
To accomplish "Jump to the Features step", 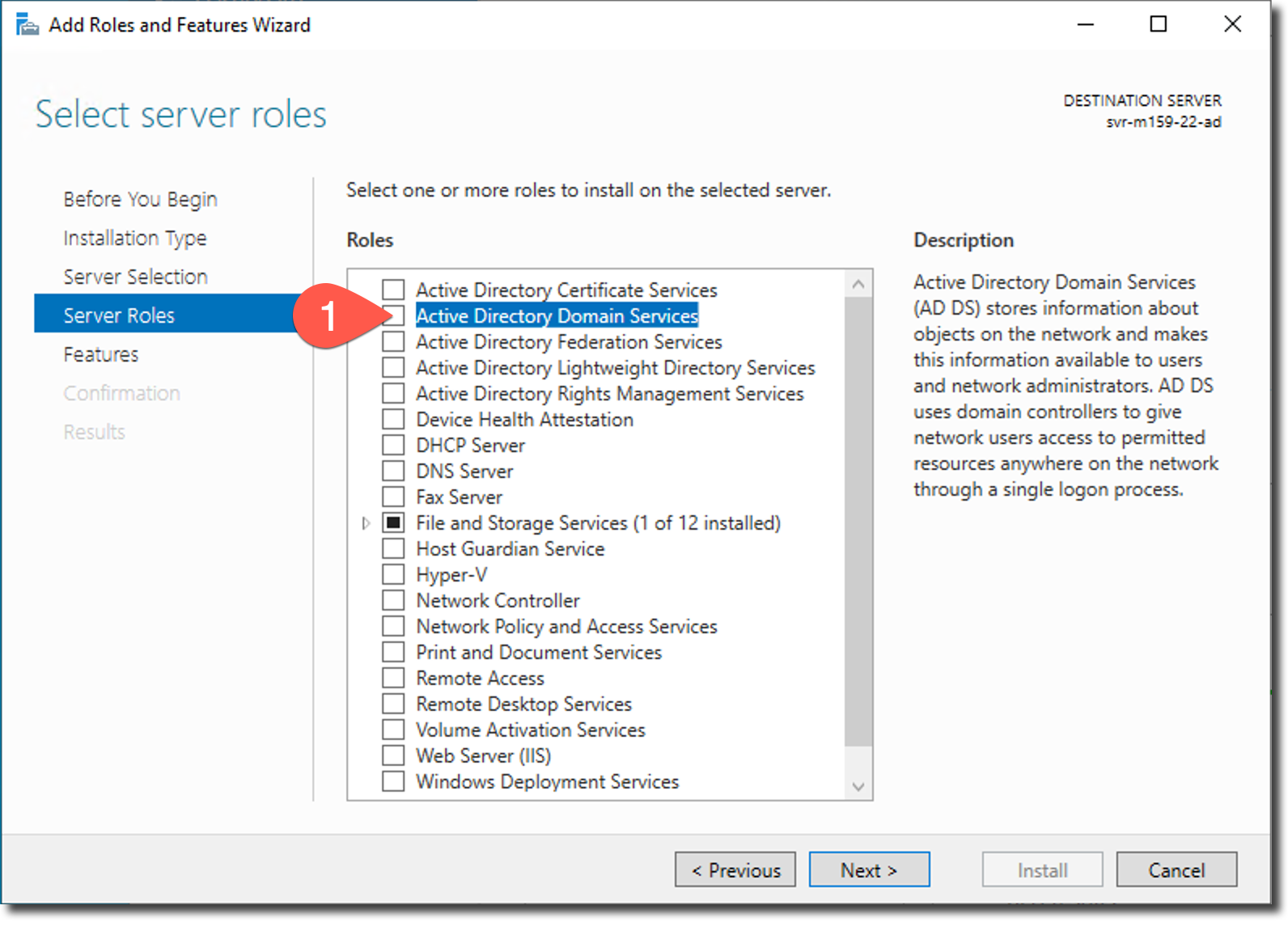I will click(x=101, y=354).
